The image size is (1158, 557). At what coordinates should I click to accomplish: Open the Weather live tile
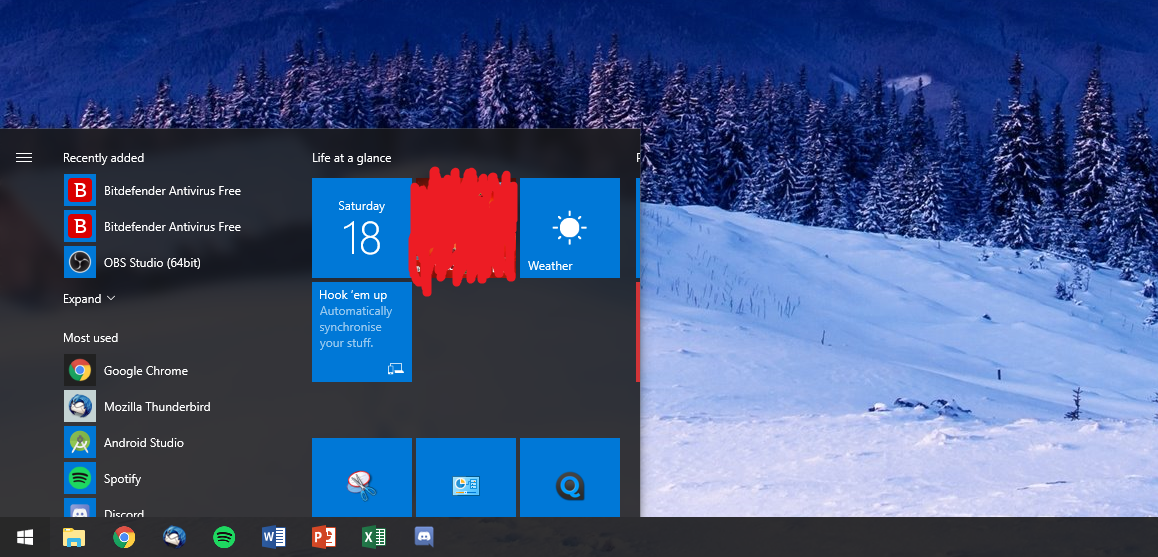pyautogui.click(x=569, y=228)
